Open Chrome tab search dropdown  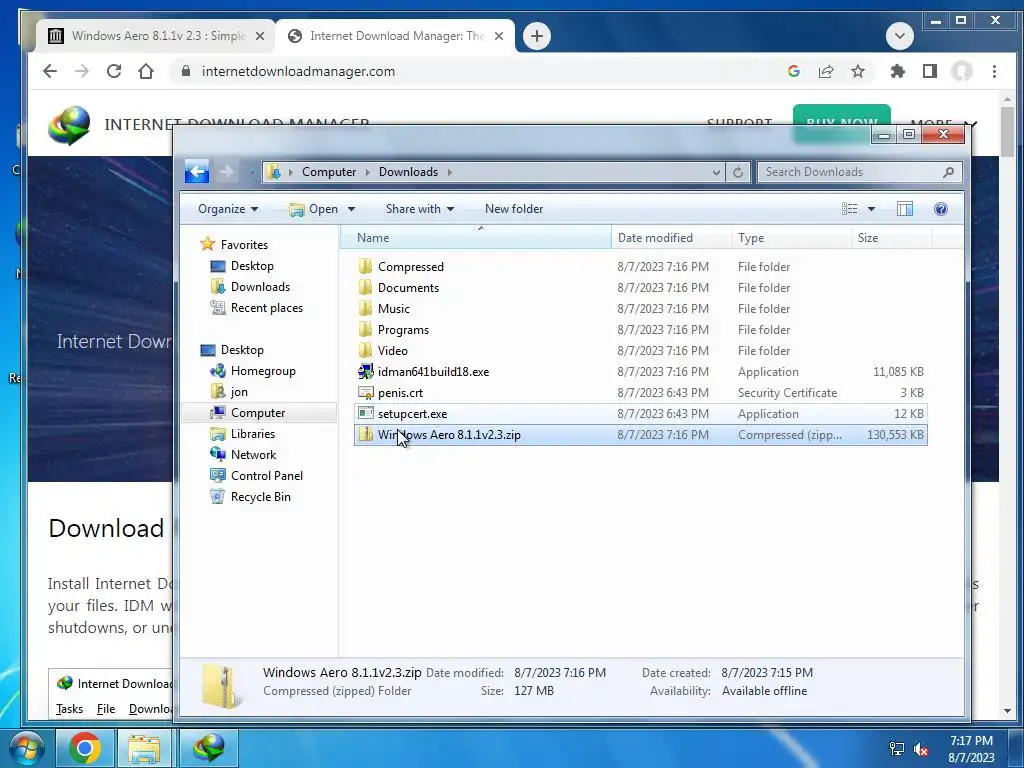tap(899, 36)
